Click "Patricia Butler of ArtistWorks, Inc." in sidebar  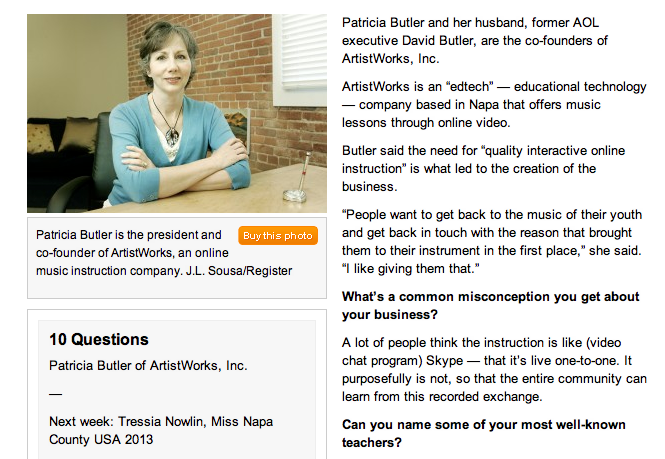click(x=148, y=365)
